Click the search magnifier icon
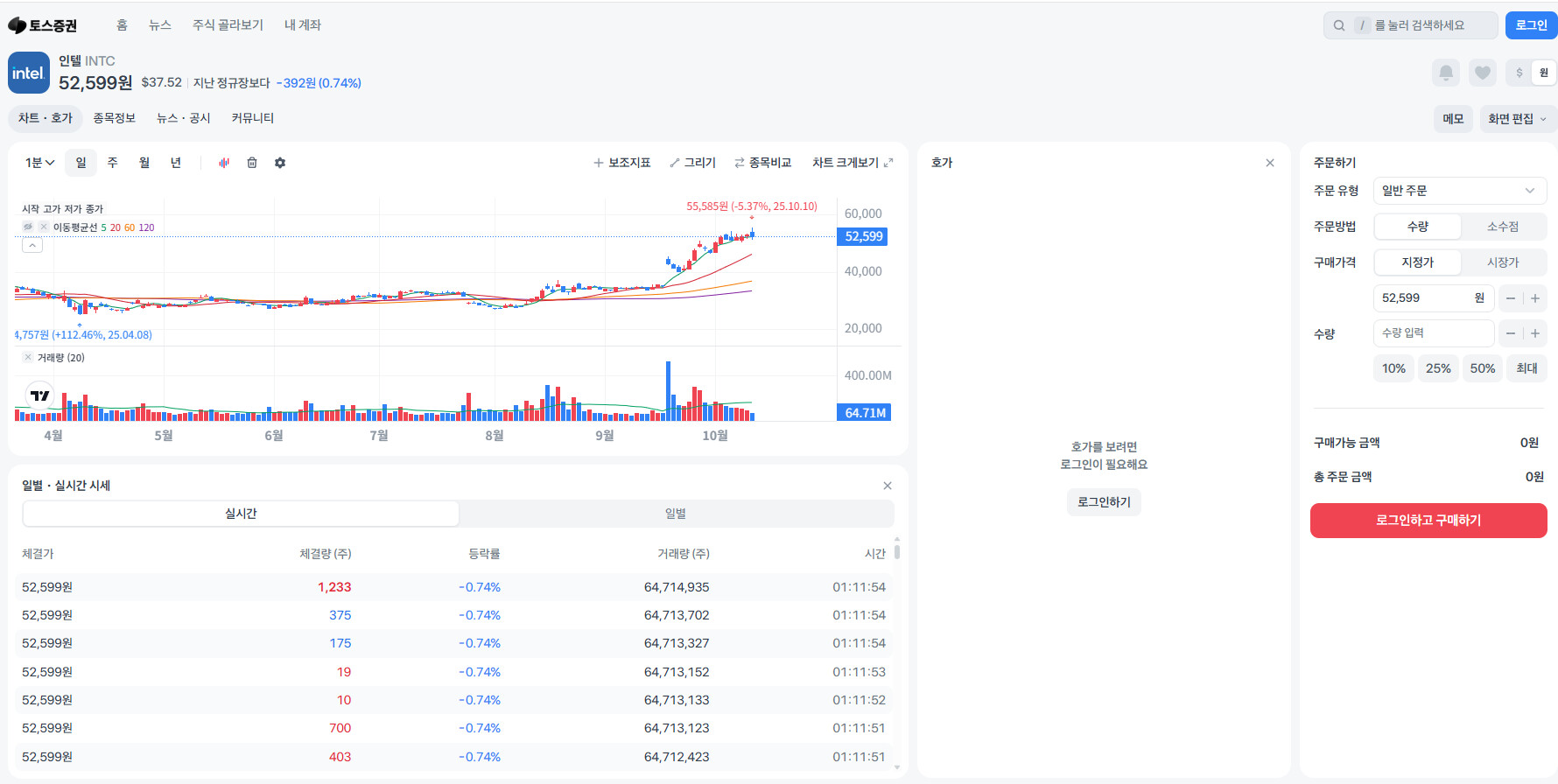The width and height of the screenshot is (1558, 784). [x=1339, y=25]
